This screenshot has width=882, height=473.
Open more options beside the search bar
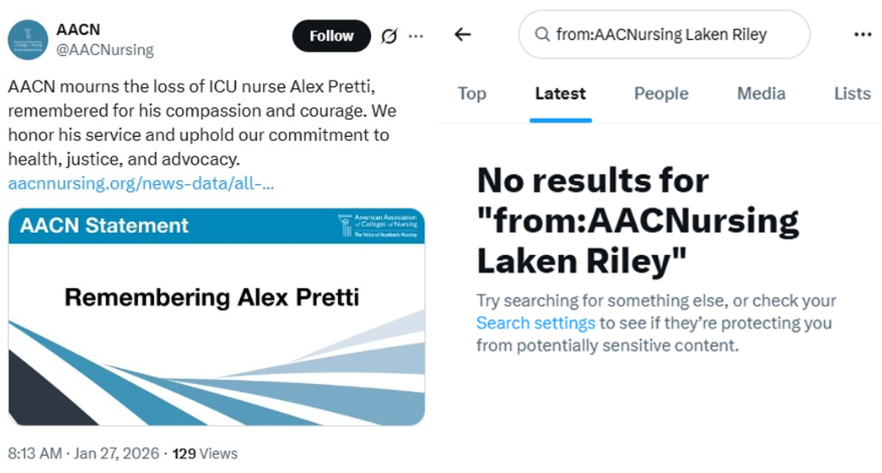862,35
